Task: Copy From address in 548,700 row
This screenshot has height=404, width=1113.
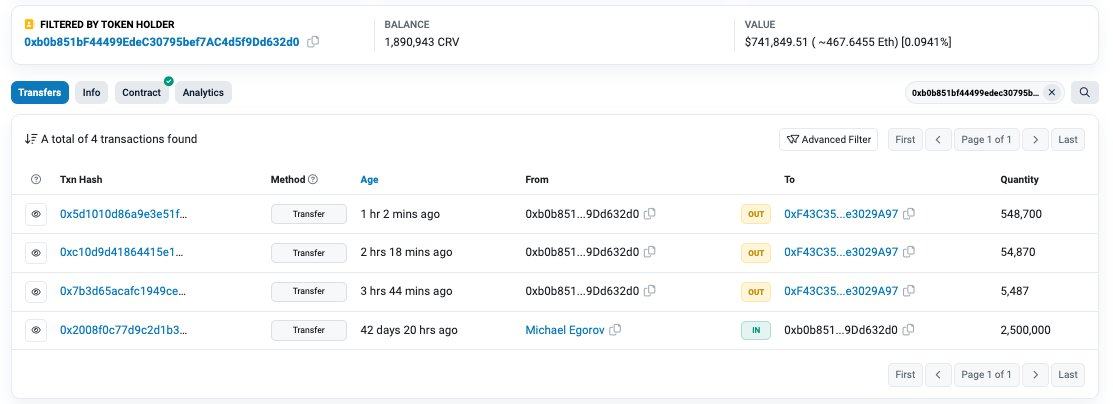Action: 649,214
